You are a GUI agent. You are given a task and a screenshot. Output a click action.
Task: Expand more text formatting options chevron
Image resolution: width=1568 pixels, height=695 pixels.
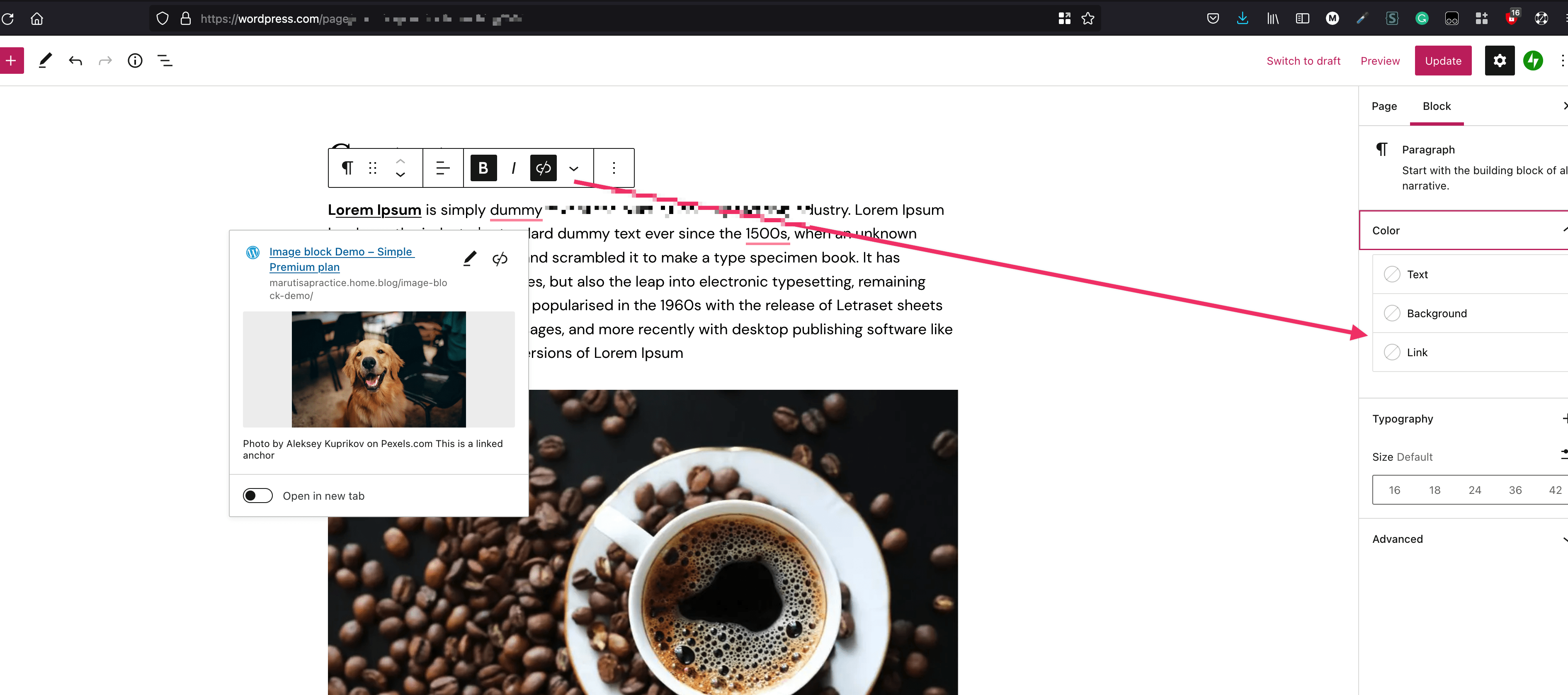(x=573, y=168)
